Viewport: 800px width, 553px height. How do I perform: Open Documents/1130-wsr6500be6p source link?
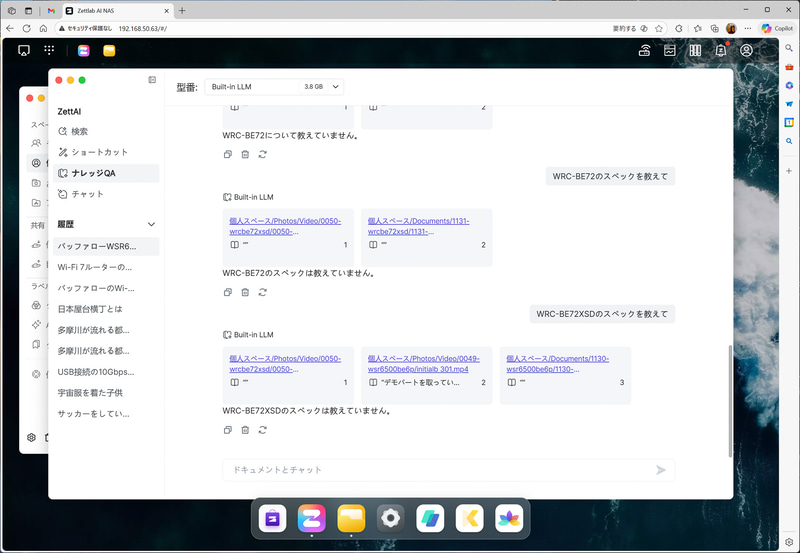pyautogui.click(x=558, y=364)
